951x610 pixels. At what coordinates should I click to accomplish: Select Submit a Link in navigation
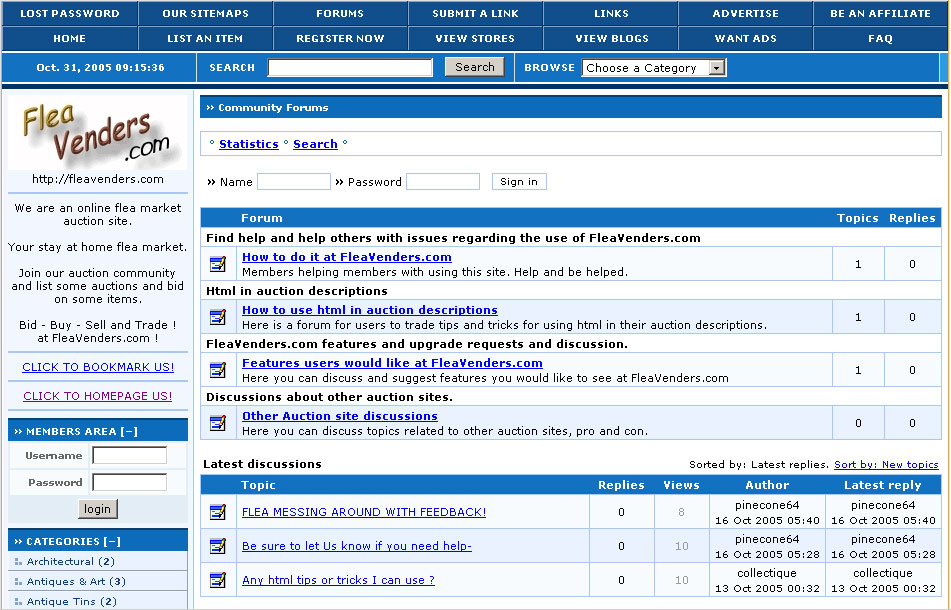pyautogui.click(x=476, y=13)
